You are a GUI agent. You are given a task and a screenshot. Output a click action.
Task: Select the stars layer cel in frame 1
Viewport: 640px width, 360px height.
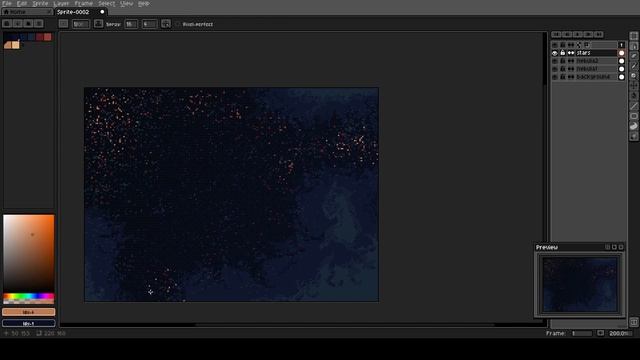[x=621, y=53]
